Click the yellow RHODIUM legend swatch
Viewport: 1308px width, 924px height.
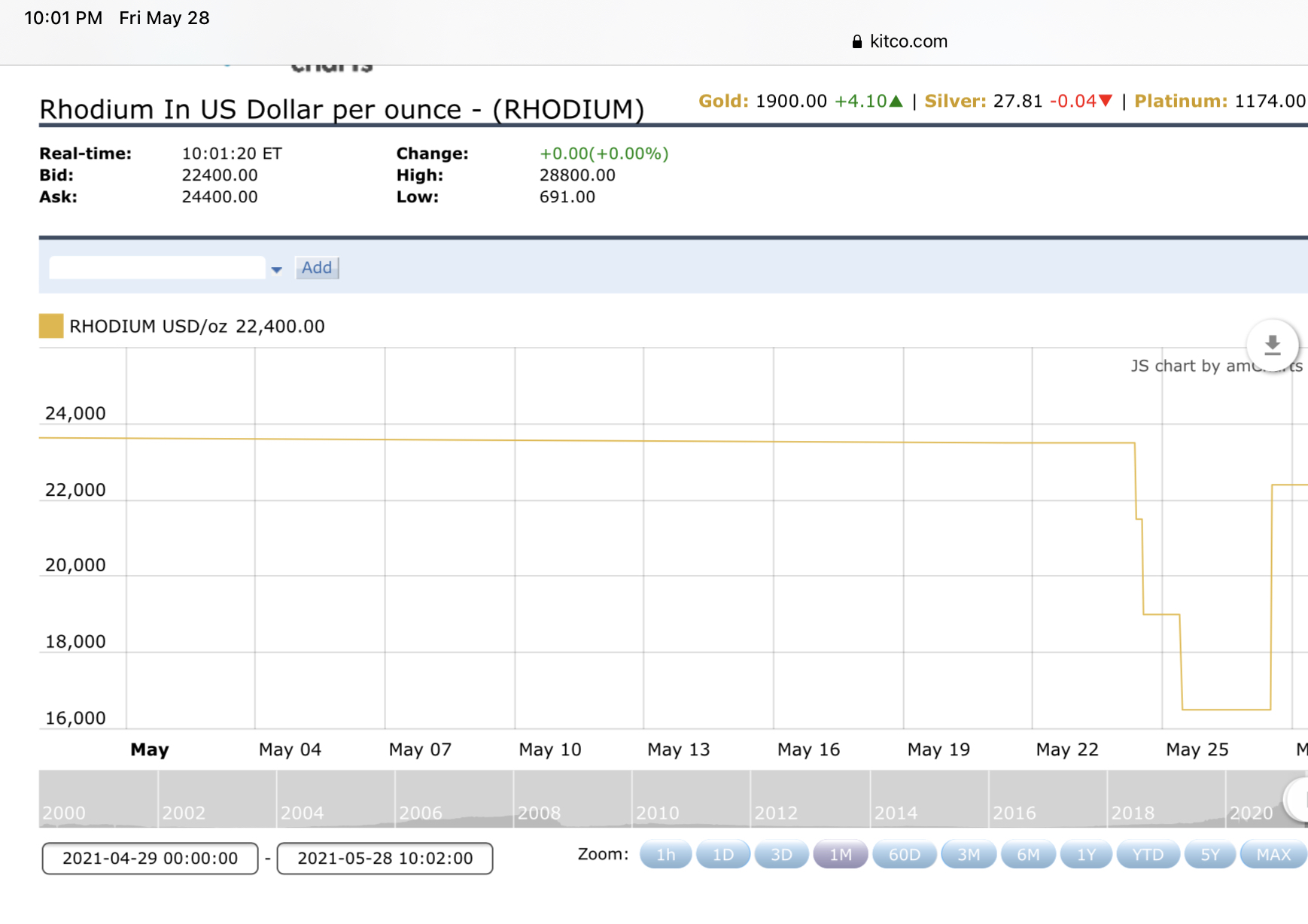click(51, 327)
